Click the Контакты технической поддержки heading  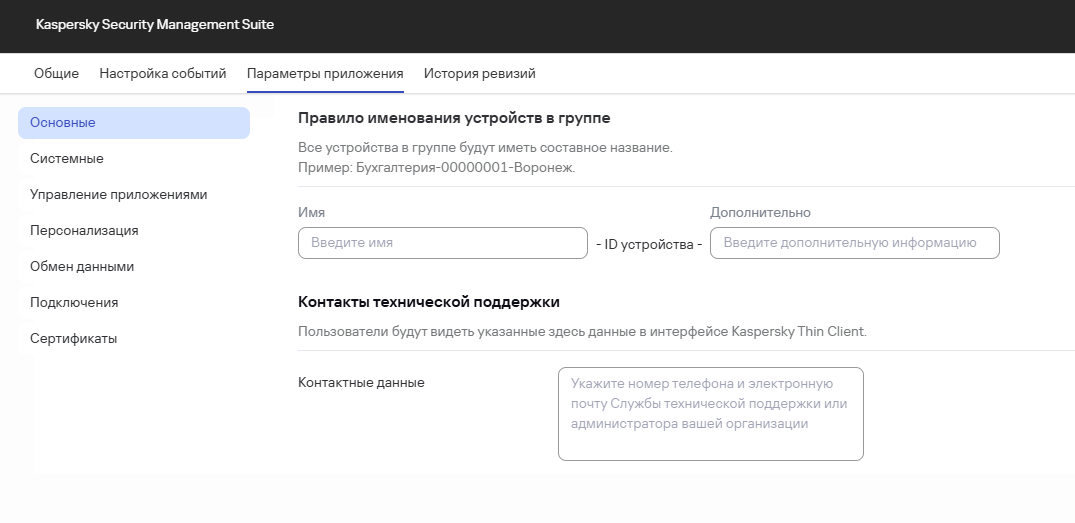(x=429, y=301)
